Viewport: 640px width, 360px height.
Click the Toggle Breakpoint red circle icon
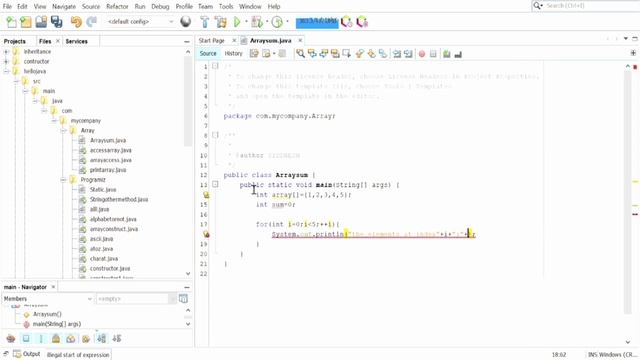click(x=422, y=54)
